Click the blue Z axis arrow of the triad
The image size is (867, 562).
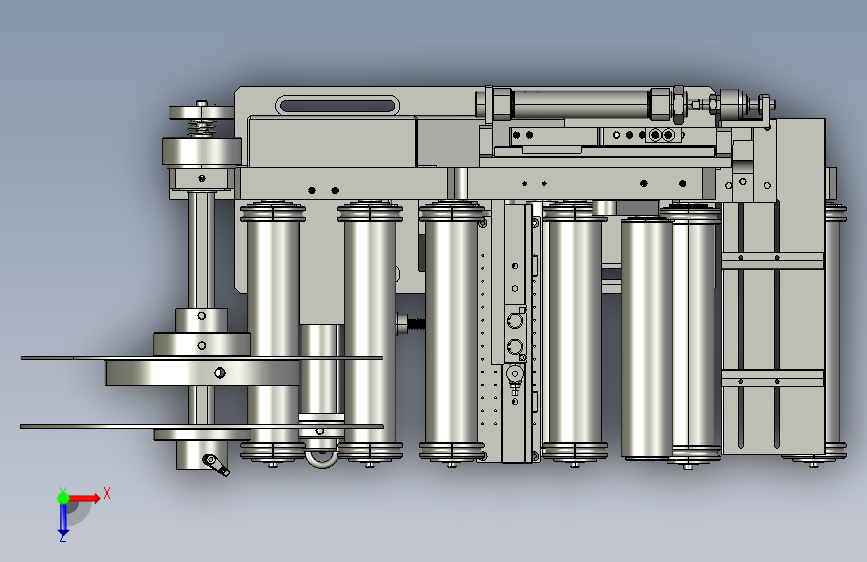point(63,520)
